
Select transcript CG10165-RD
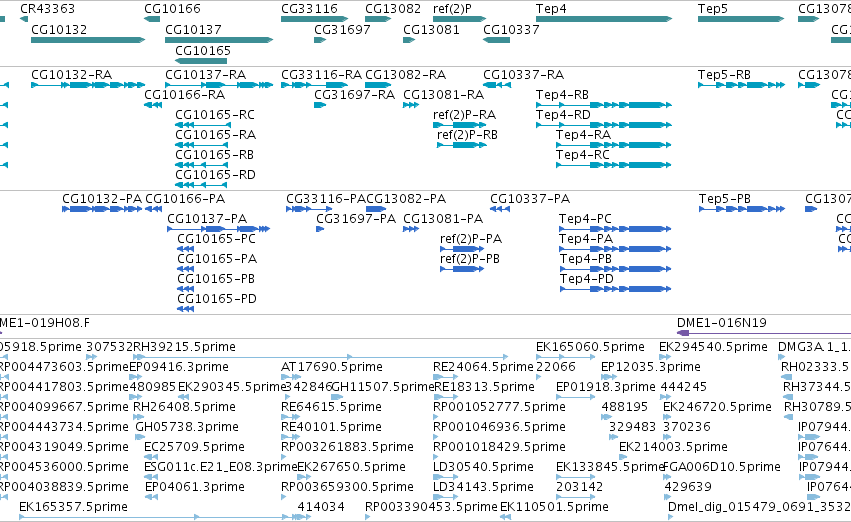215,175
